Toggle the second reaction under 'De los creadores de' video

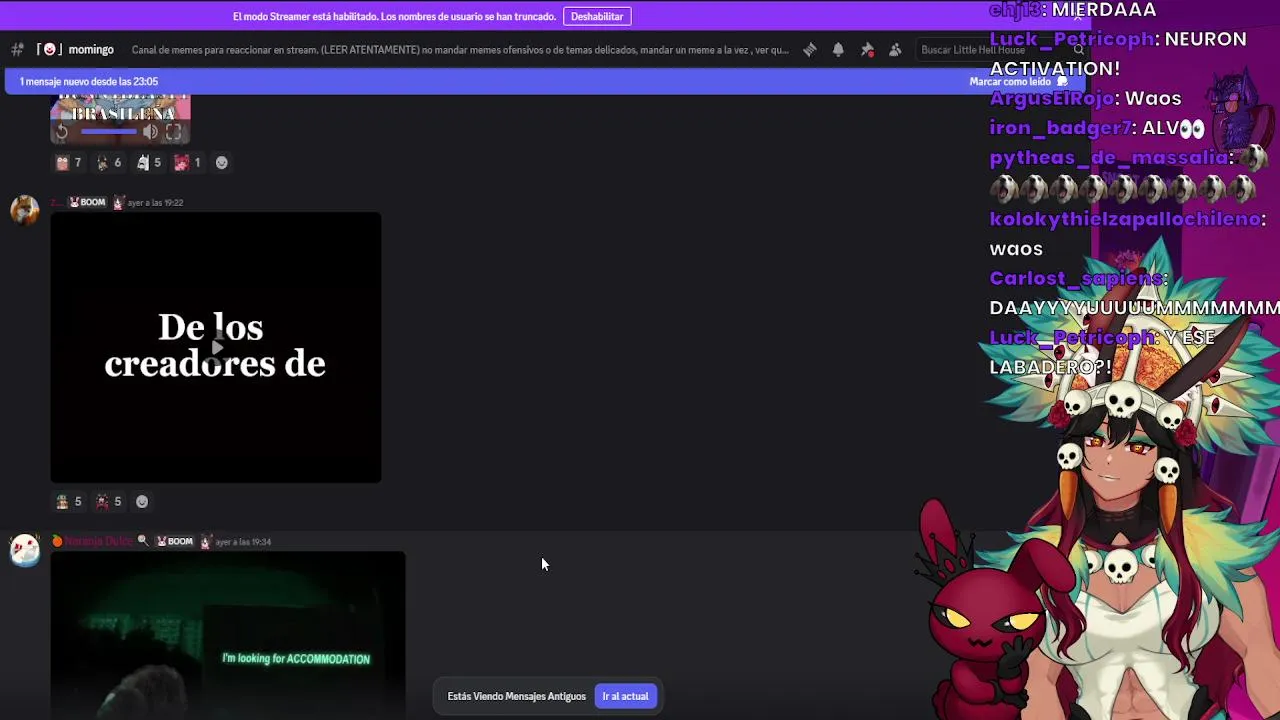click(109, 501)
